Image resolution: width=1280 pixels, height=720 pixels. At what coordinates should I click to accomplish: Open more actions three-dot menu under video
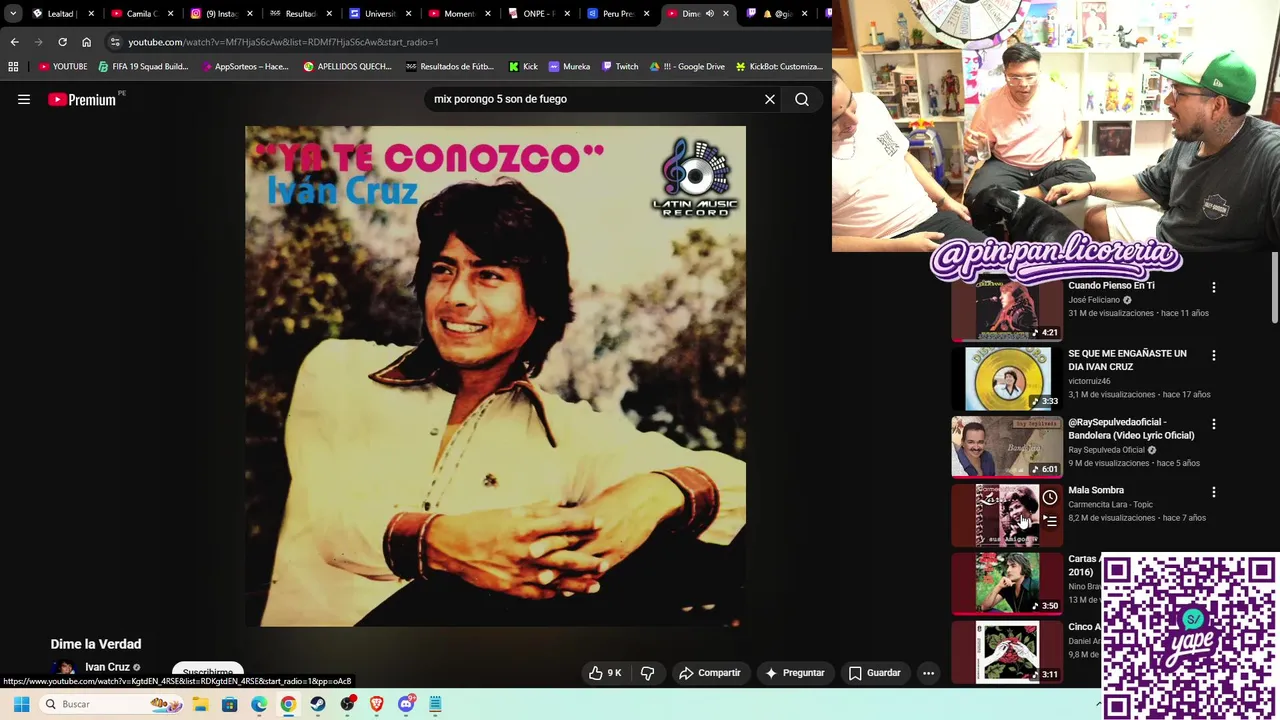[x=928, y=673]
